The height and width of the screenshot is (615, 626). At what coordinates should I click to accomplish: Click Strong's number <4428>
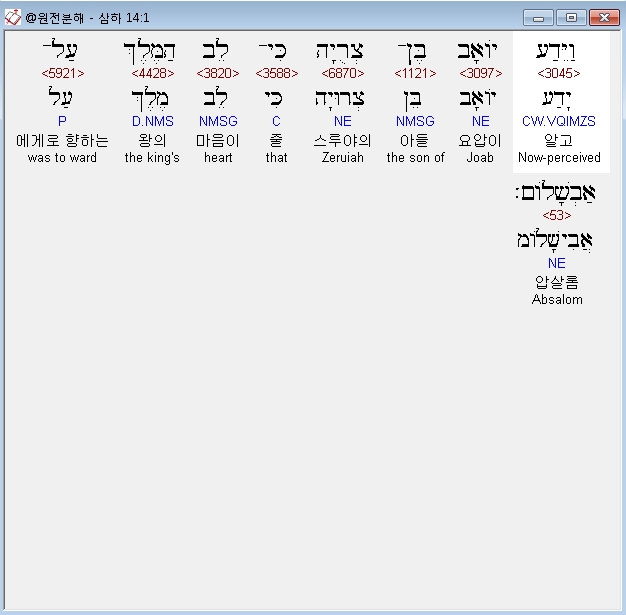click(x=153, y=73)
